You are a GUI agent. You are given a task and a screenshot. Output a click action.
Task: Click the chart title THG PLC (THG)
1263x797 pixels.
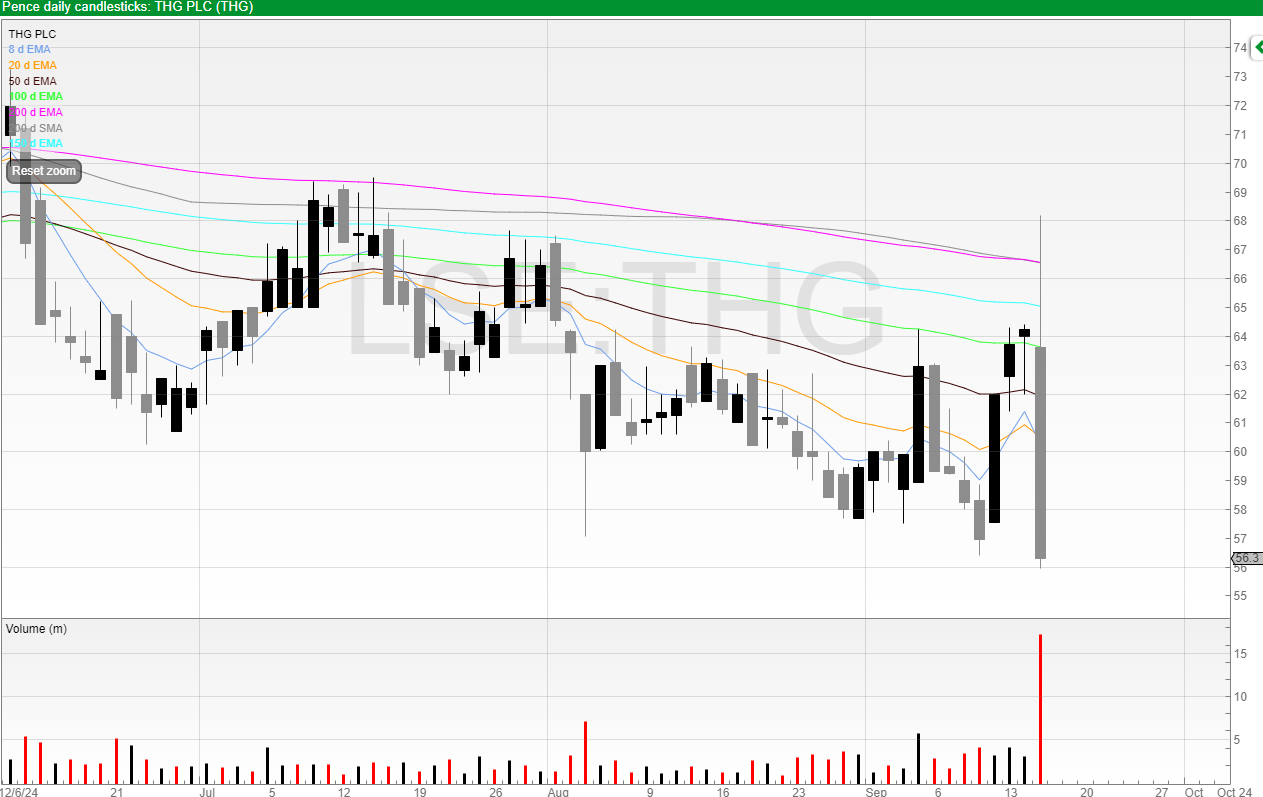203,7
